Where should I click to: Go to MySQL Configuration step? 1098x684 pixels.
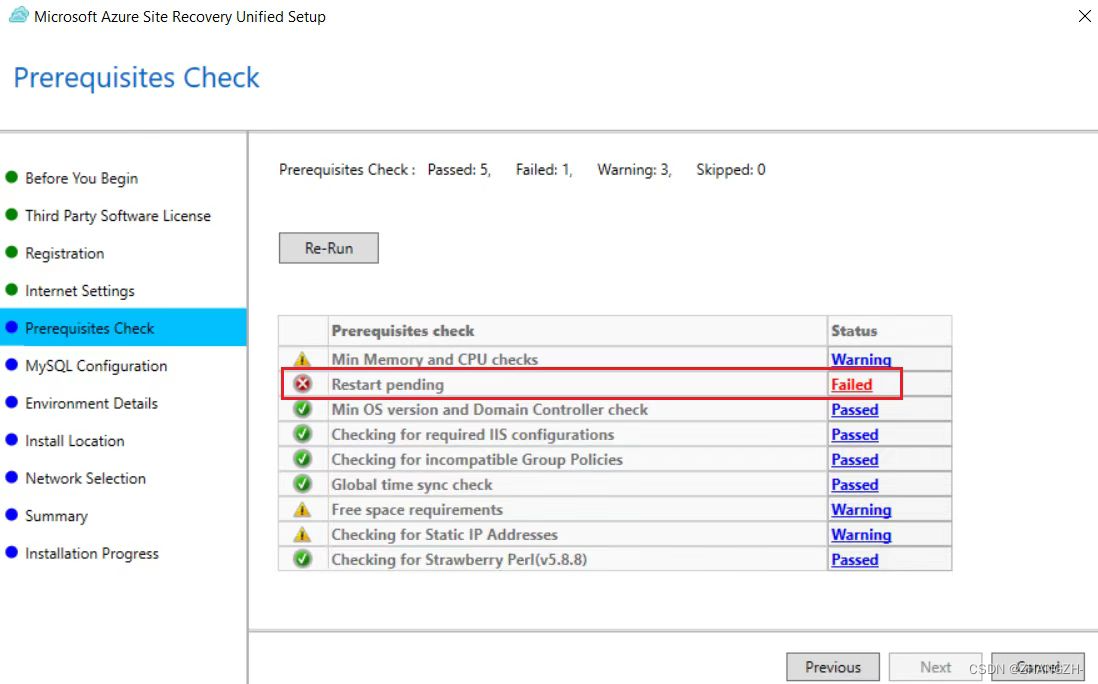click(x=96, y=365)
